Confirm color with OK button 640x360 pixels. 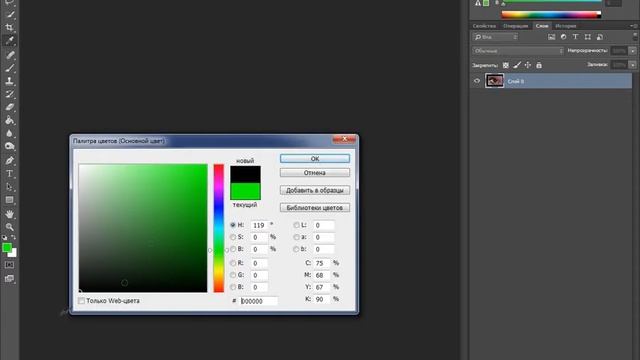point(315,158)
